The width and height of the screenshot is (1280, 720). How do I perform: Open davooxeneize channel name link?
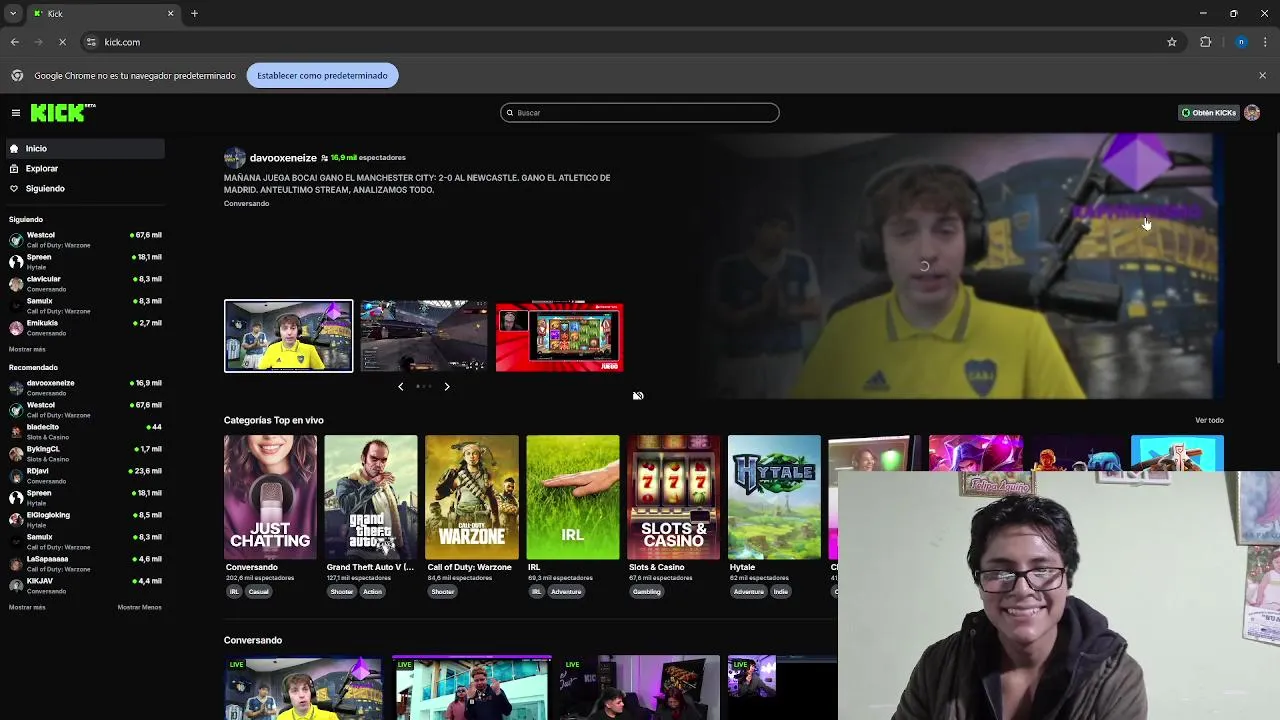283,158
